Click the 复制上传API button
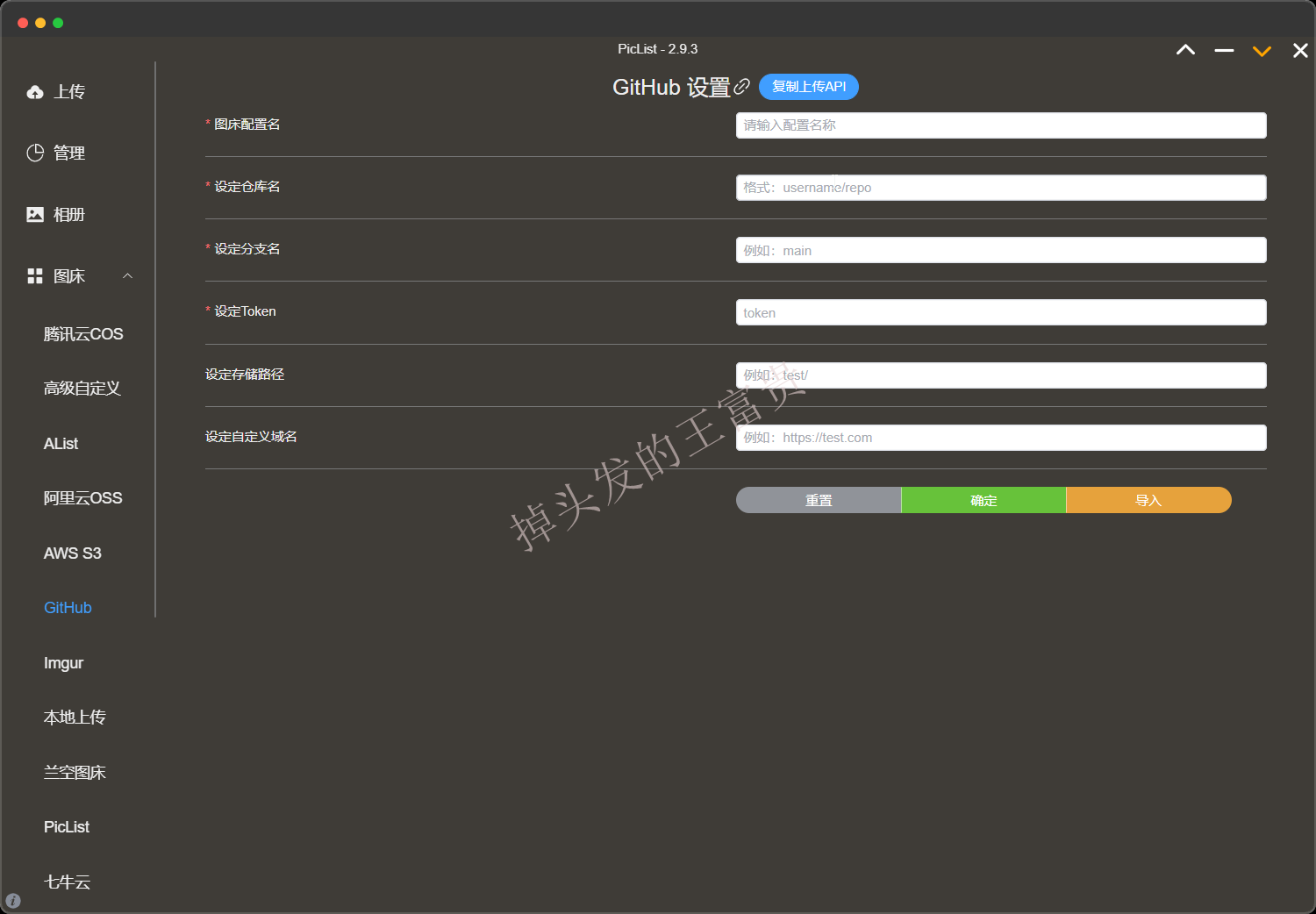The height and width of the screenshot is (914, 1316). (x=808, y=87)
